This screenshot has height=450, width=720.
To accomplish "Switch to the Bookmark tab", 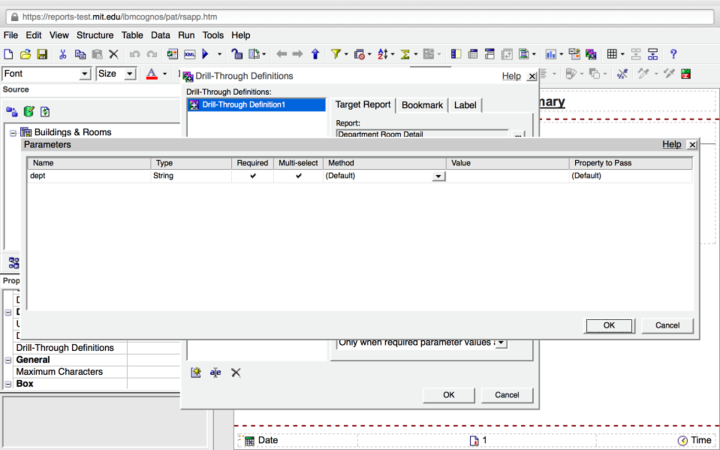I will click(422, 105).
